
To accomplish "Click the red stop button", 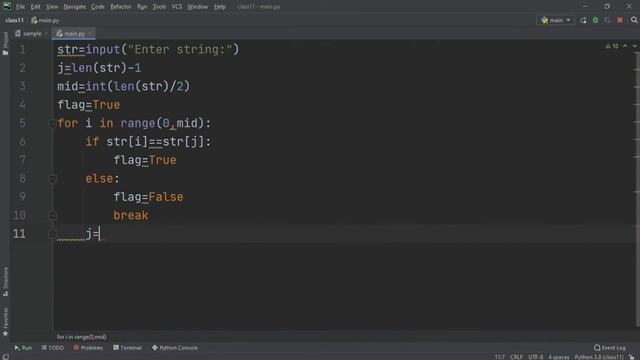I will coord(620,20).
